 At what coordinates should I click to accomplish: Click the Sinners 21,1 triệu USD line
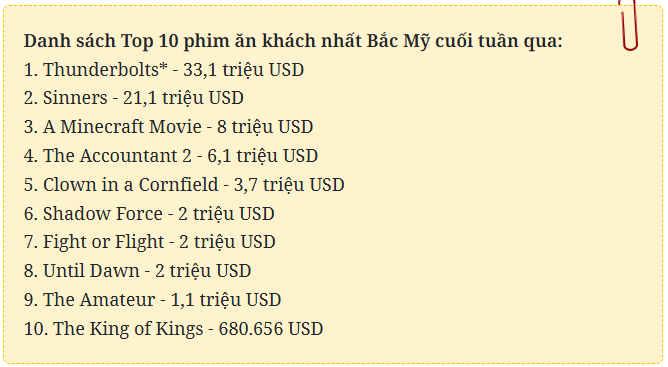[133, 98]
